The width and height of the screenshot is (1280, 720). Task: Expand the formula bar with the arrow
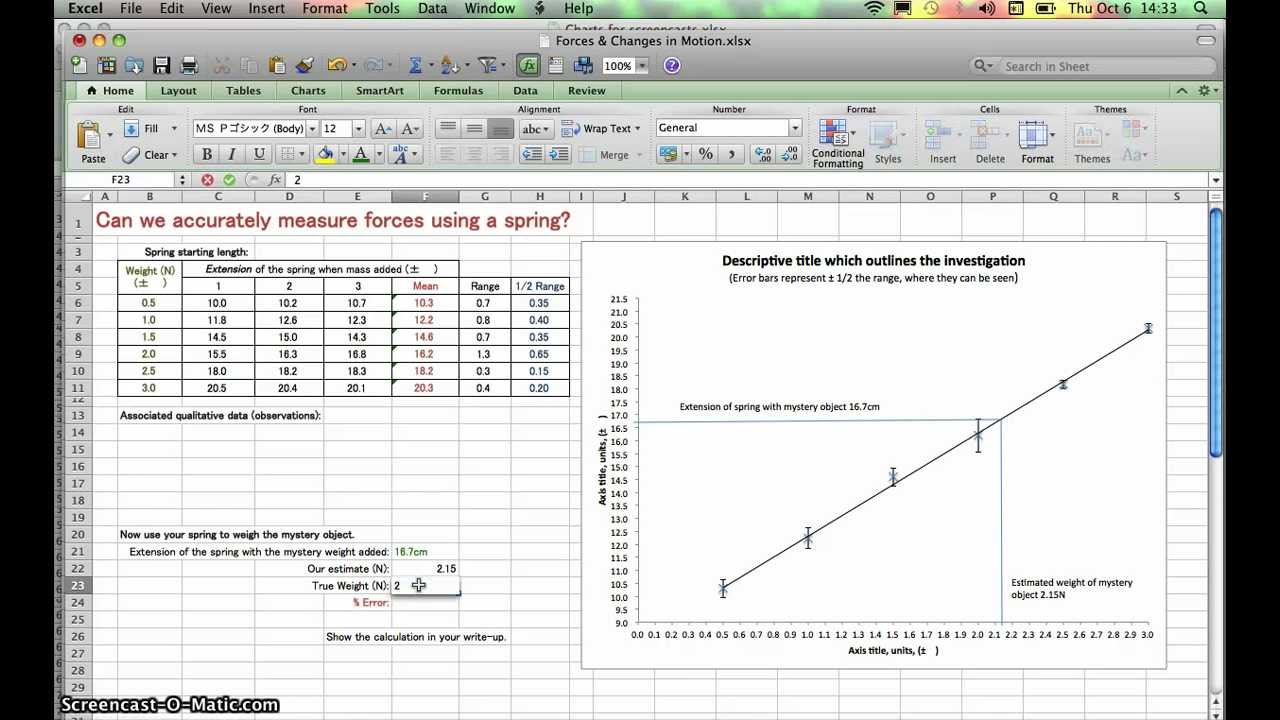1216,181
